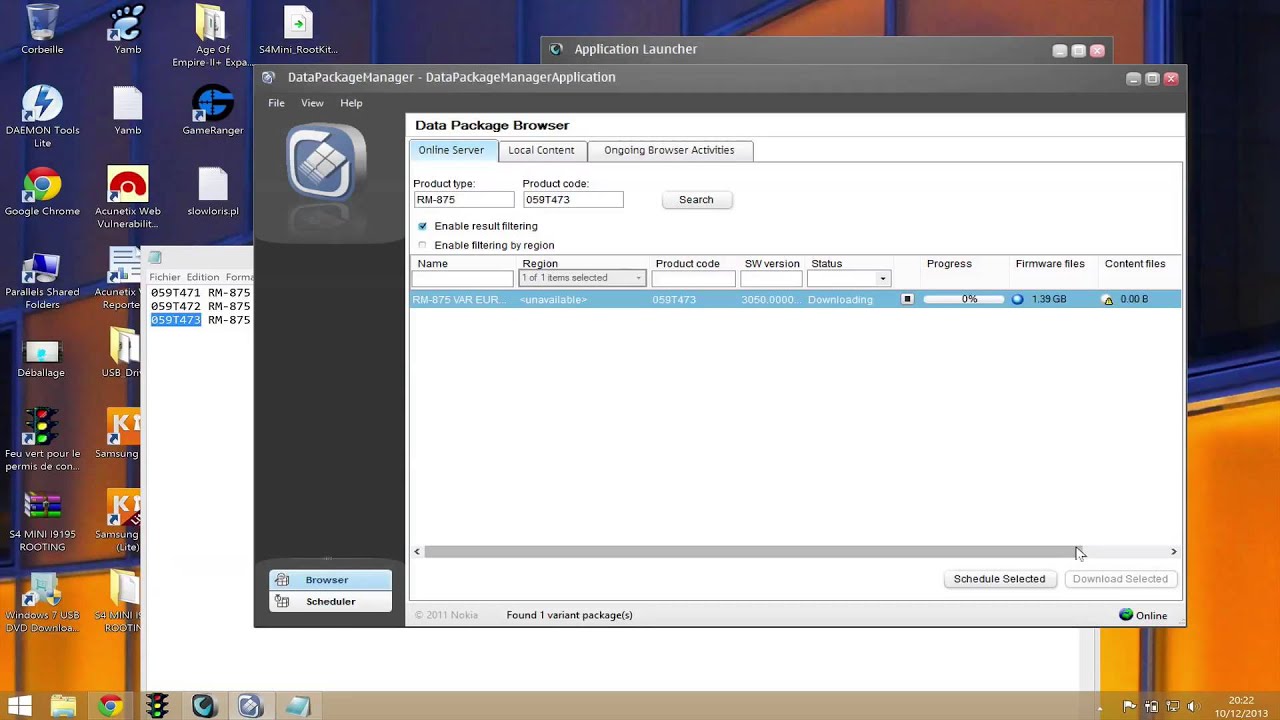The image size is (1280, 720).
Task: Switch to Application Launcher taskbar icon
Action: pyautogui.click(x=204, y=706)
